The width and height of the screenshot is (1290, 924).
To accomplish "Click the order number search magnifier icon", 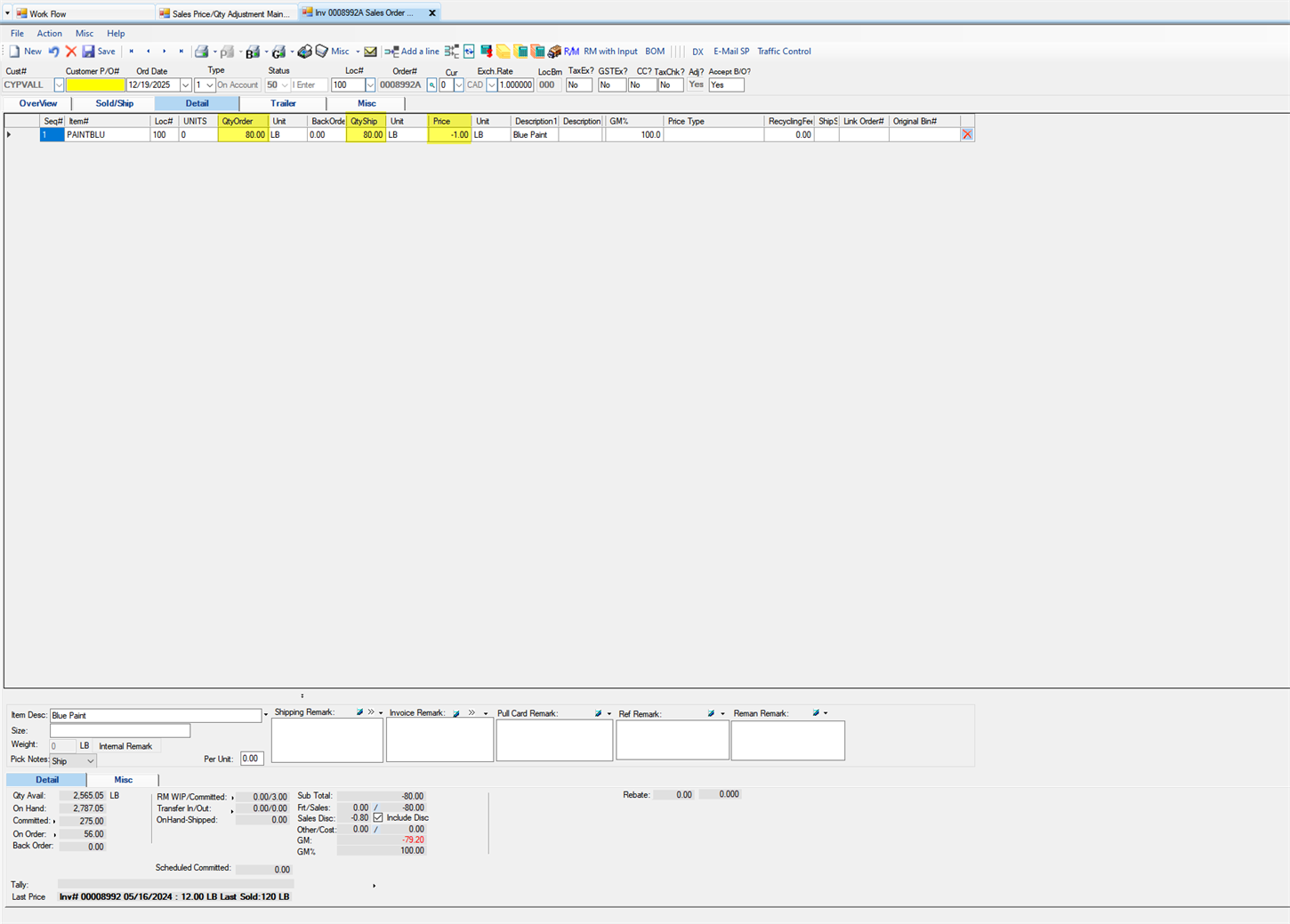I will 432,85.
